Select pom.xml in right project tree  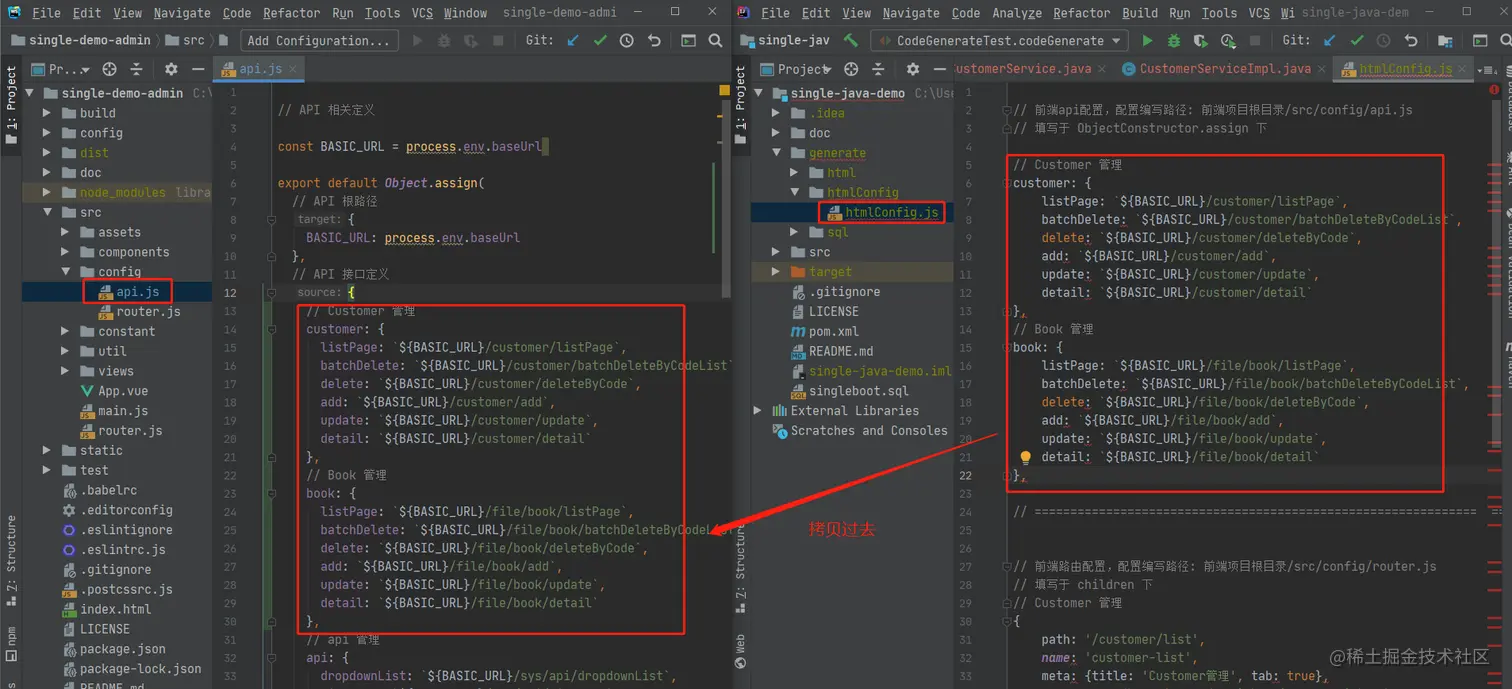(834, 332)
